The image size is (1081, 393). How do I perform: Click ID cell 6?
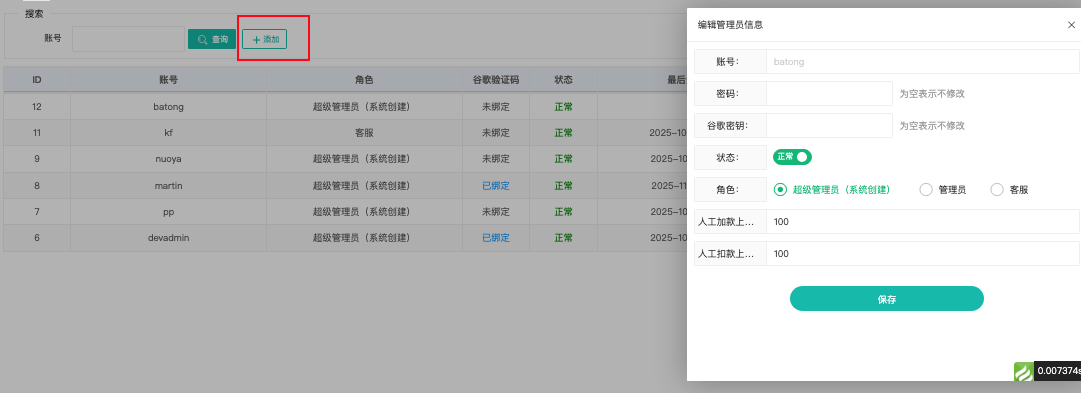(37, 238)
